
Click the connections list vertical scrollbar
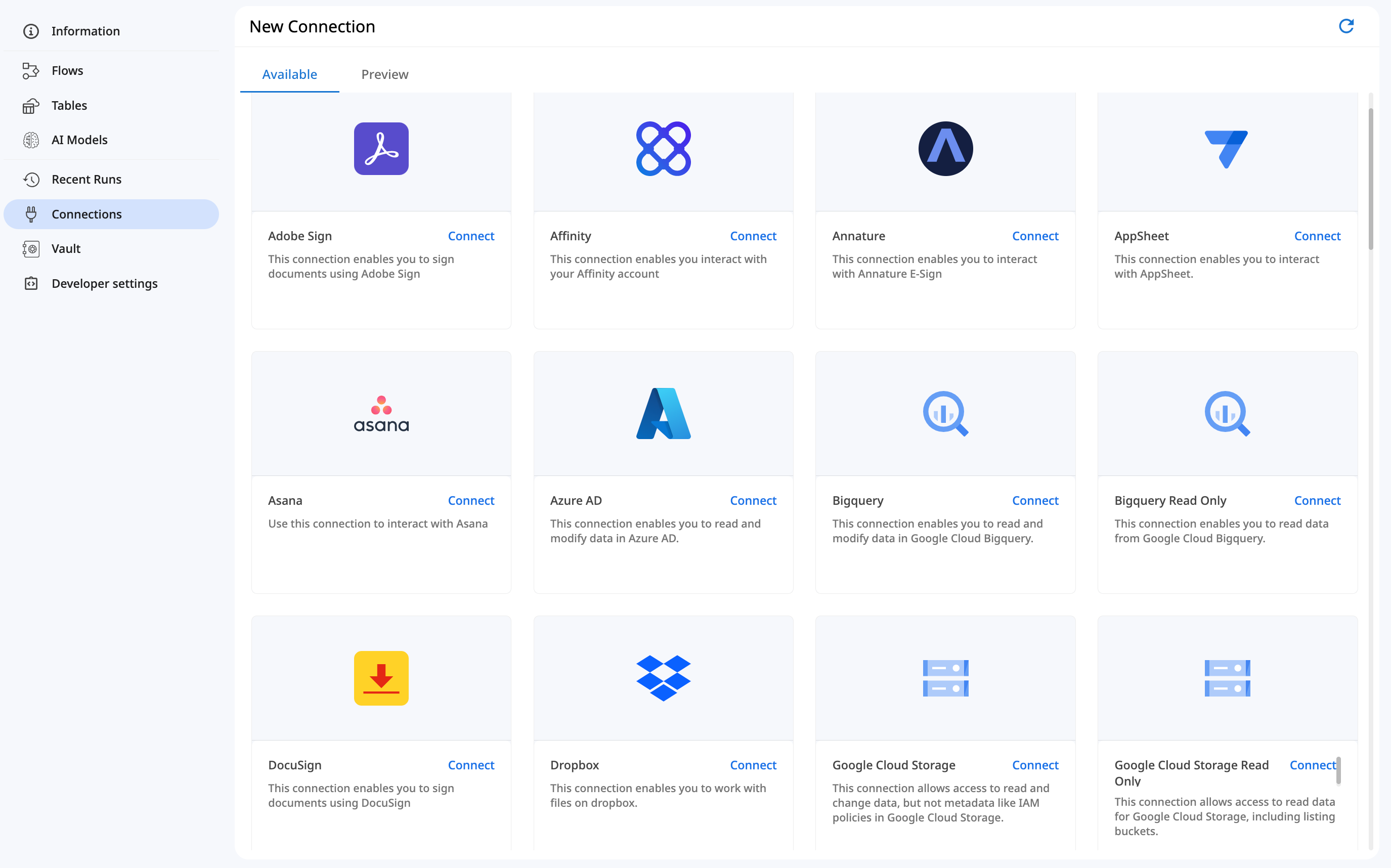click(1370, 178)
